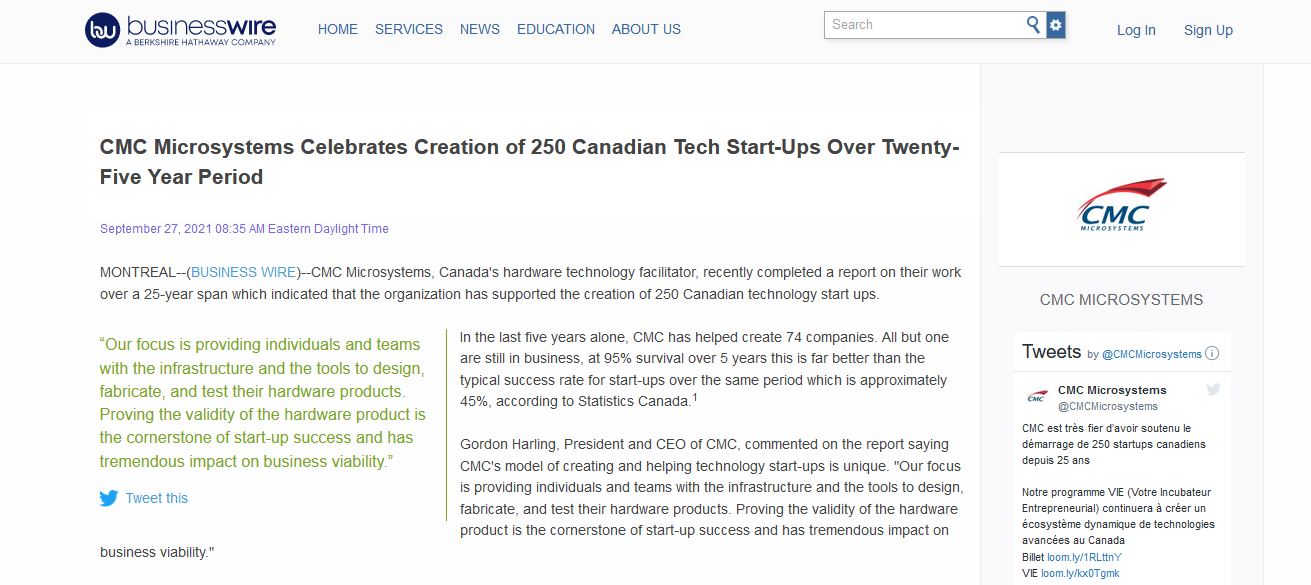Click the Sign Up link
Image resolution: width=1311 pixels, height=585 pixels.
tap(1207, 30)
